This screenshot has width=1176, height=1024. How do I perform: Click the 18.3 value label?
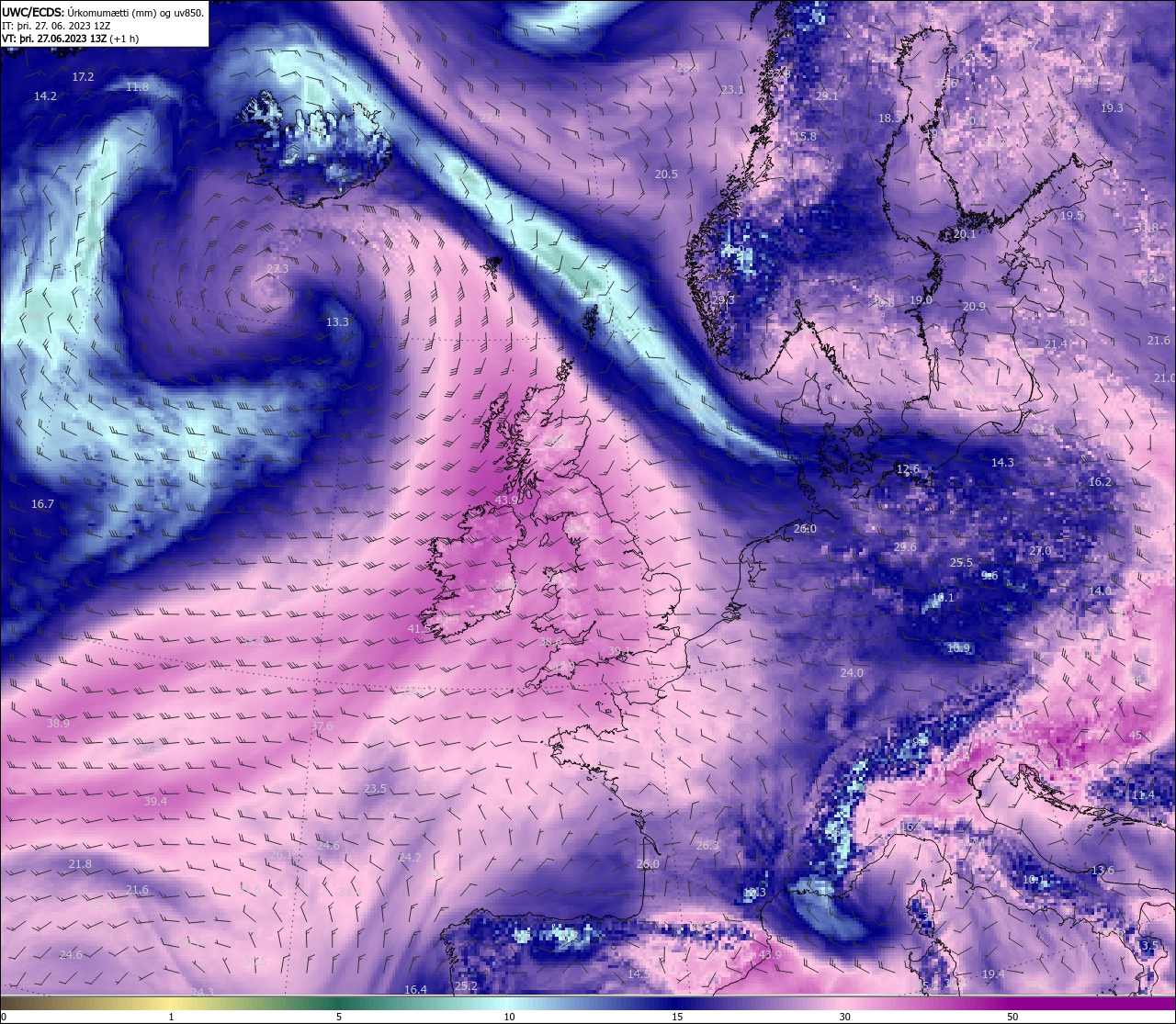click(889, 118)
